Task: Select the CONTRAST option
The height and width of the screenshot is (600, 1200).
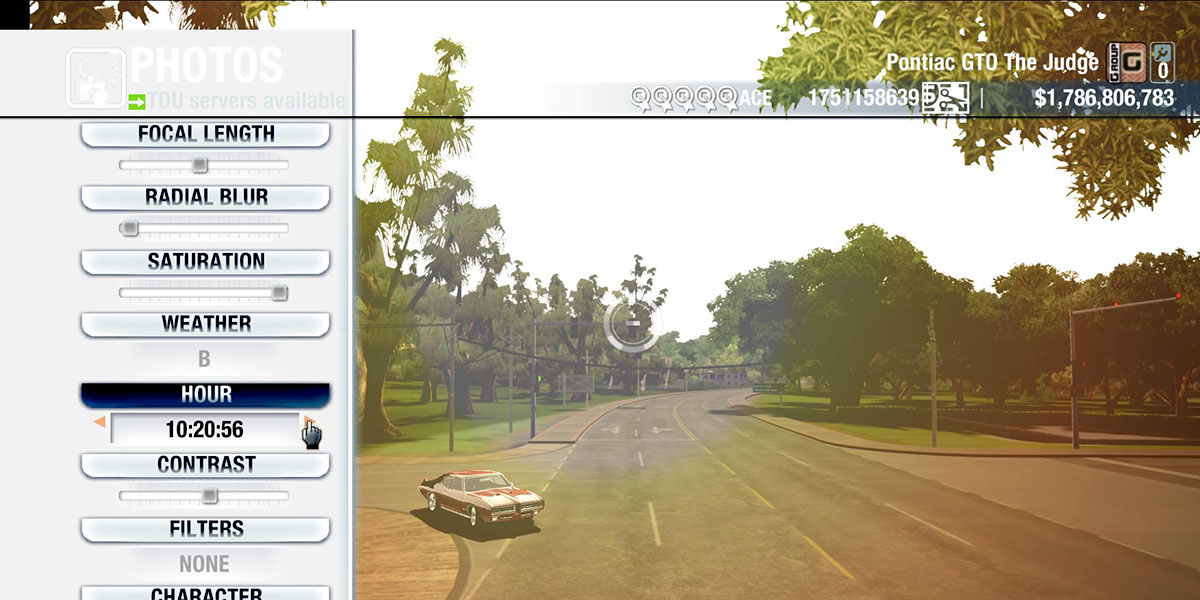Action: tap(205, 465)
